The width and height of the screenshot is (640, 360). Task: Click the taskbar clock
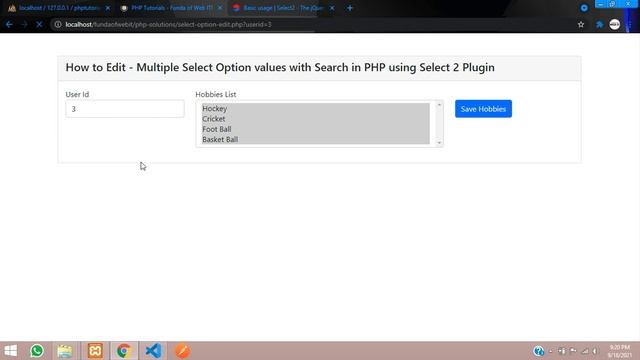(x=620, y=351)
